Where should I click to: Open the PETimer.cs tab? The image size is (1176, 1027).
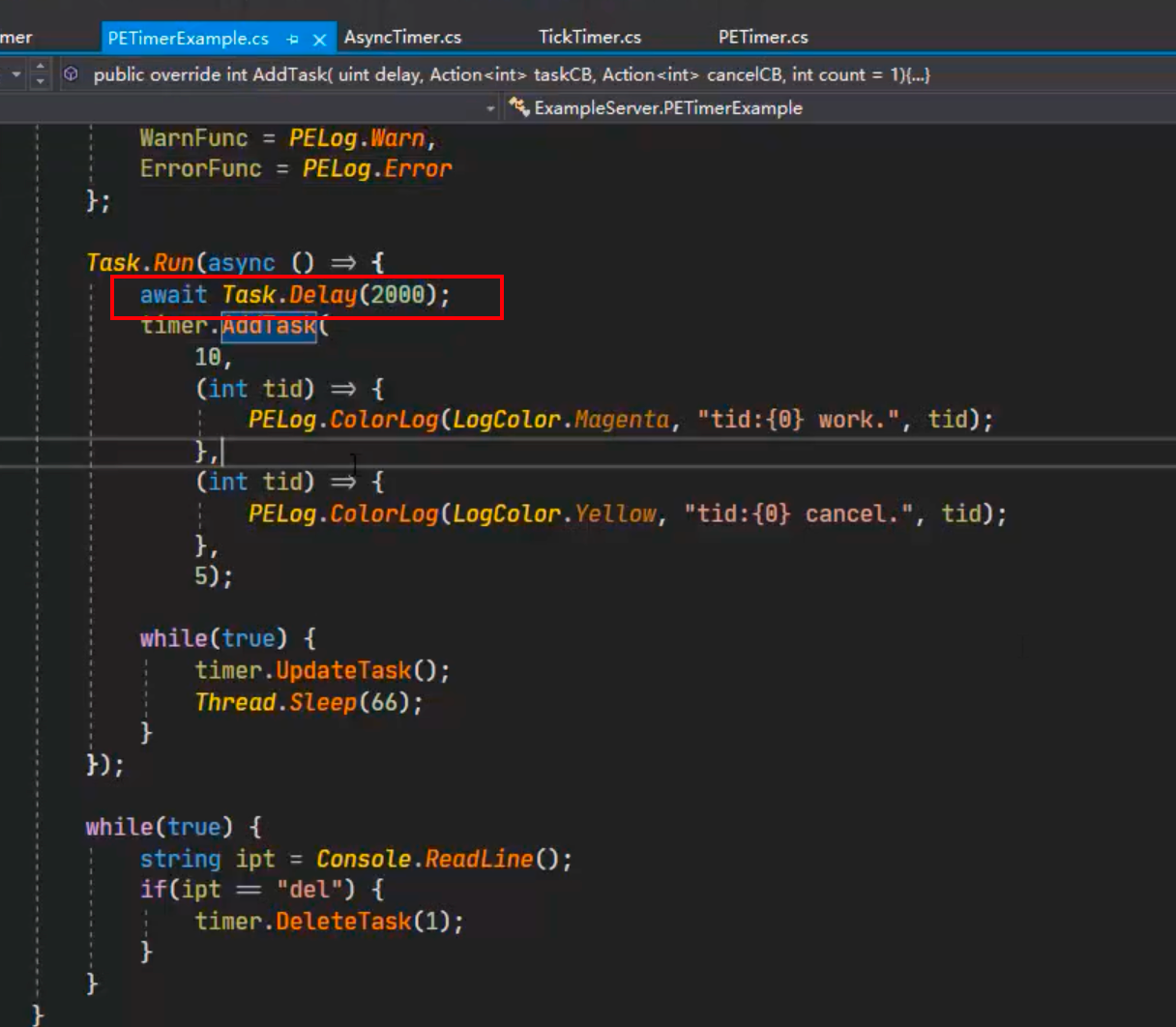click(x=763, y=37)
